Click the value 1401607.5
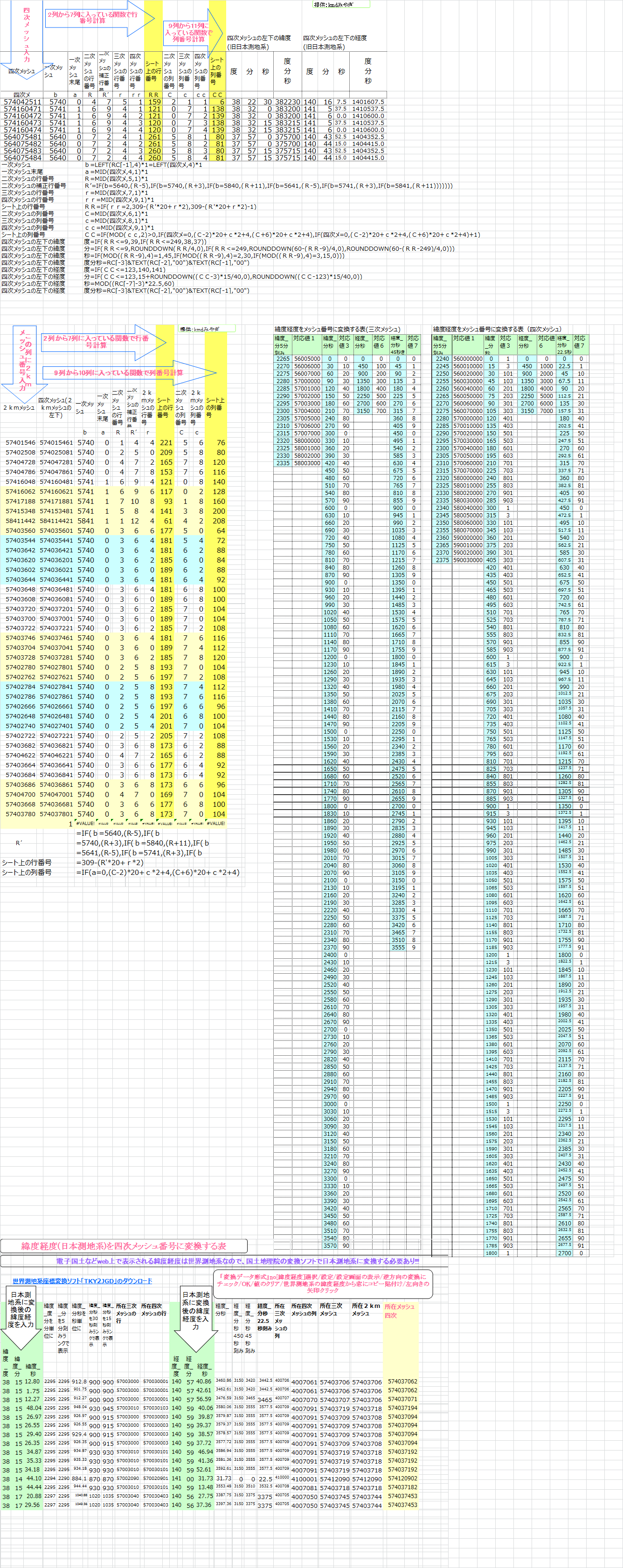This screenshot has height=1568, width=623. (368, 102)
